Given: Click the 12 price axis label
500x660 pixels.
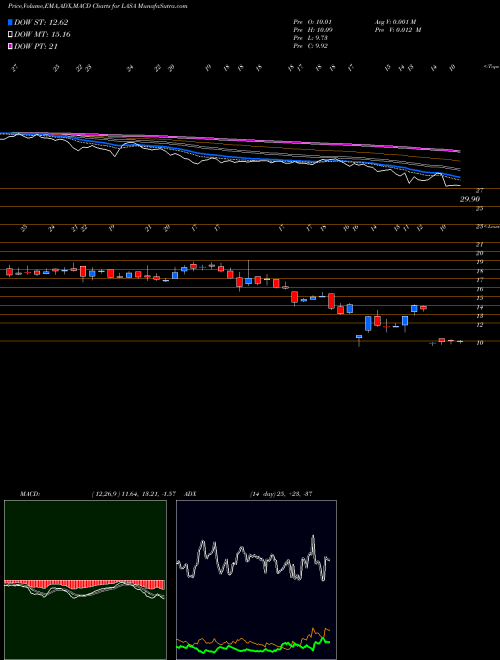Looking at the screenshot, I should [x=479, y=325].
